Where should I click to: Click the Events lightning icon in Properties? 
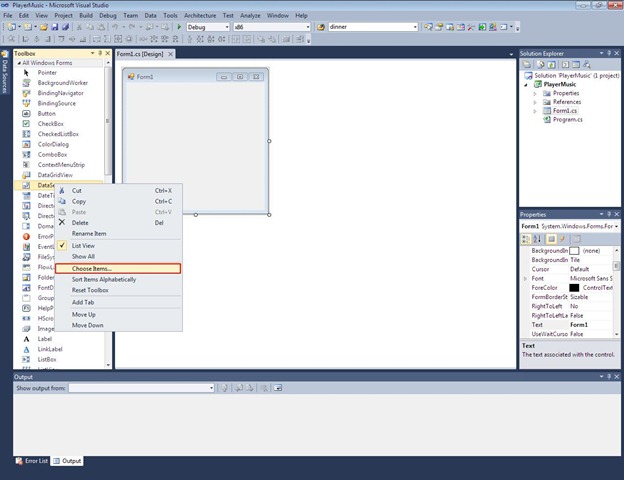tap(561, 238)
